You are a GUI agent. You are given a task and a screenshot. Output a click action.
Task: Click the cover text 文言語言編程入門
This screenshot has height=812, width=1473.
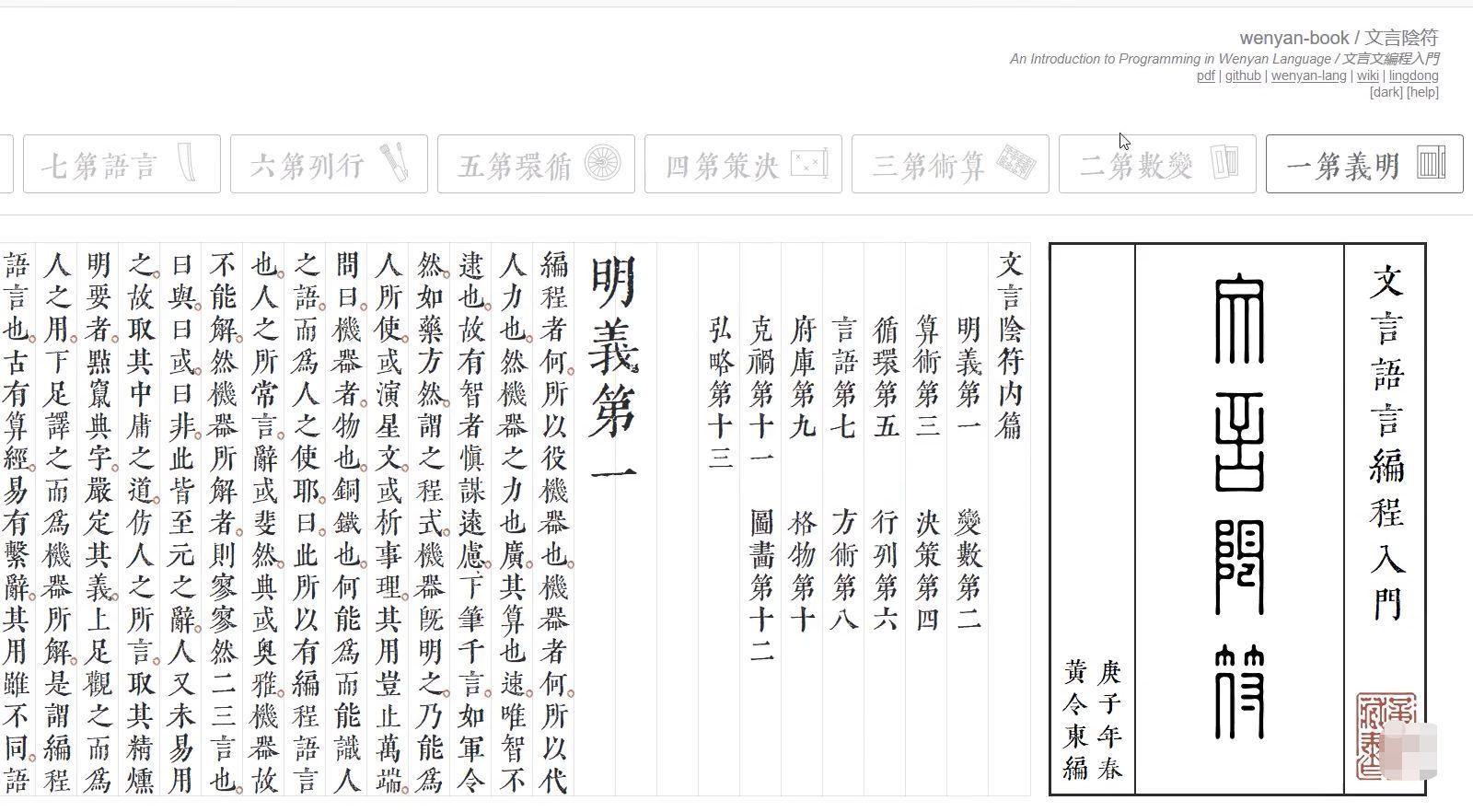pos(1386,443)
